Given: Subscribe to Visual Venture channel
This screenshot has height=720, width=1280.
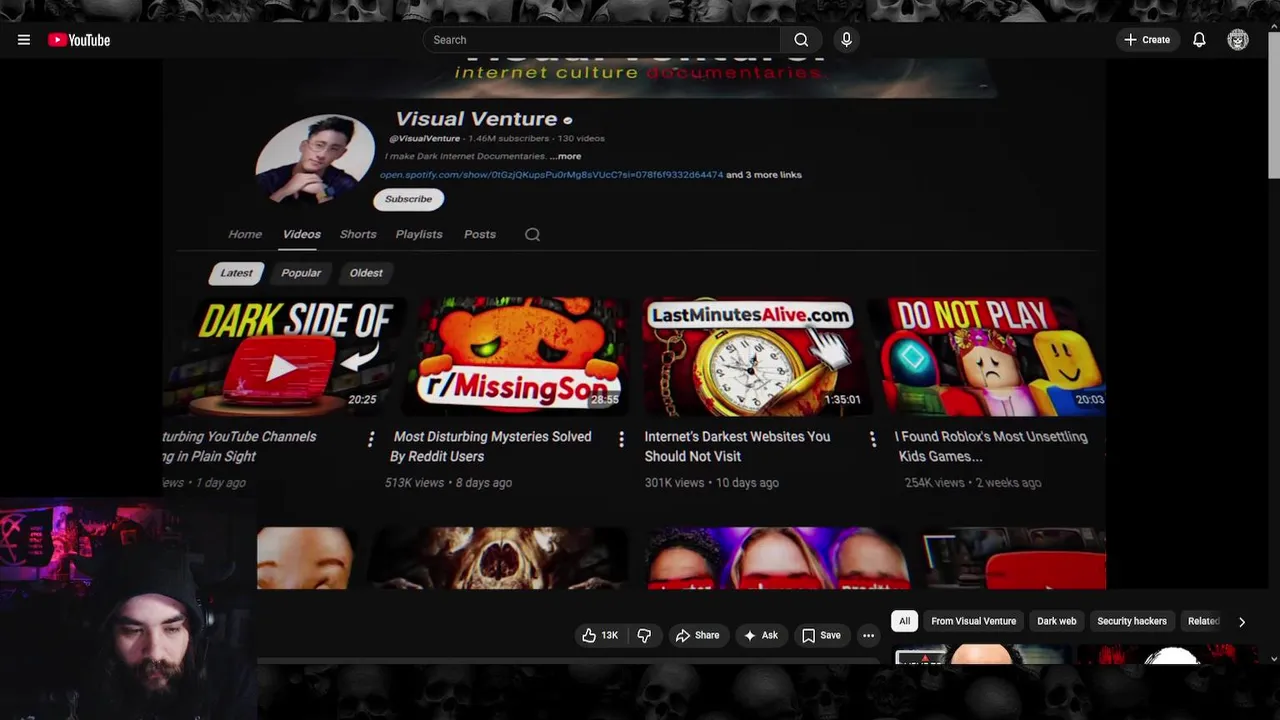Looking at the screenshot, I should 409,199.
